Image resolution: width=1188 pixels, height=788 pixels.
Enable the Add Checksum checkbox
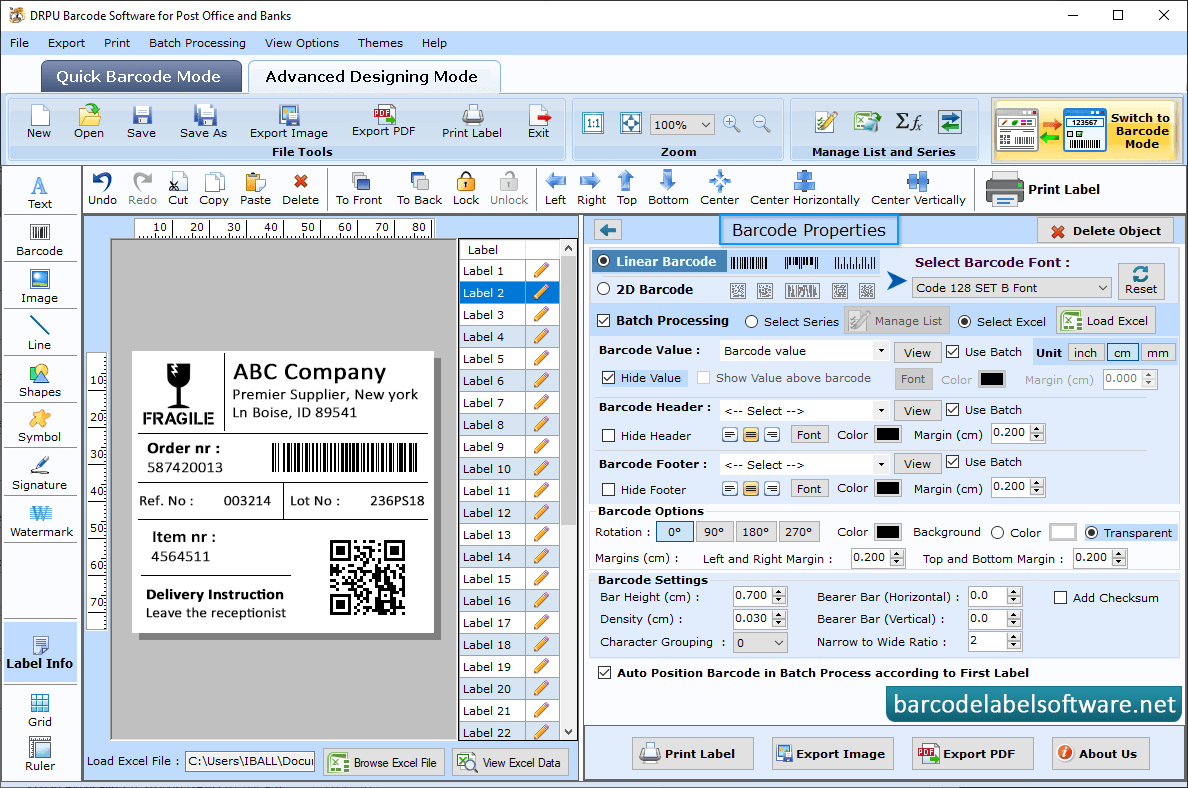(x=1061, y=598)
